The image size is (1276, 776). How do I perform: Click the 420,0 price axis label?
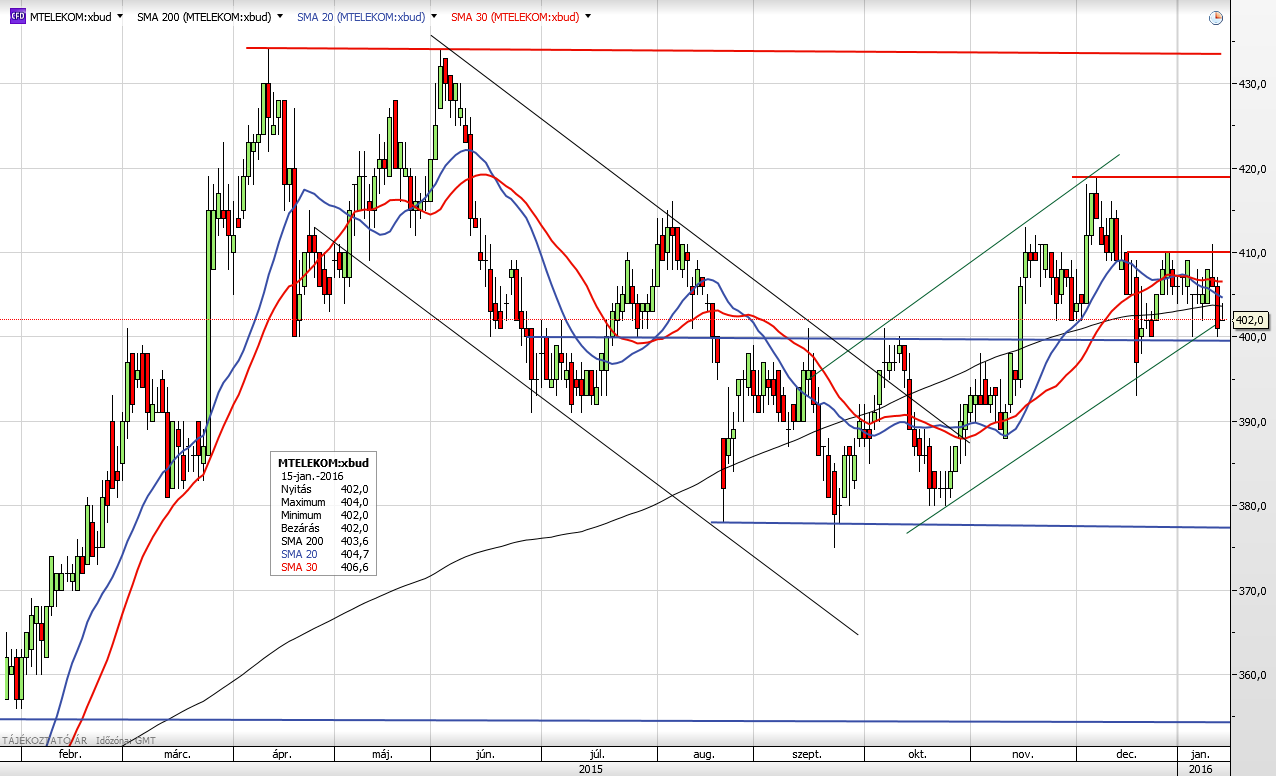[x=1253, y=169]
